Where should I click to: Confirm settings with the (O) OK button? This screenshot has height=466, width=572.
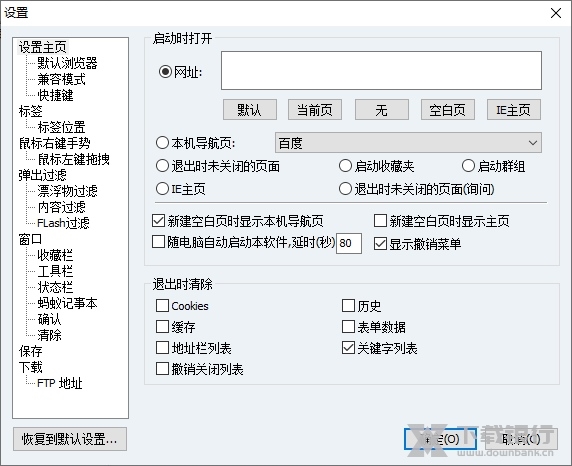pos(440,439)
